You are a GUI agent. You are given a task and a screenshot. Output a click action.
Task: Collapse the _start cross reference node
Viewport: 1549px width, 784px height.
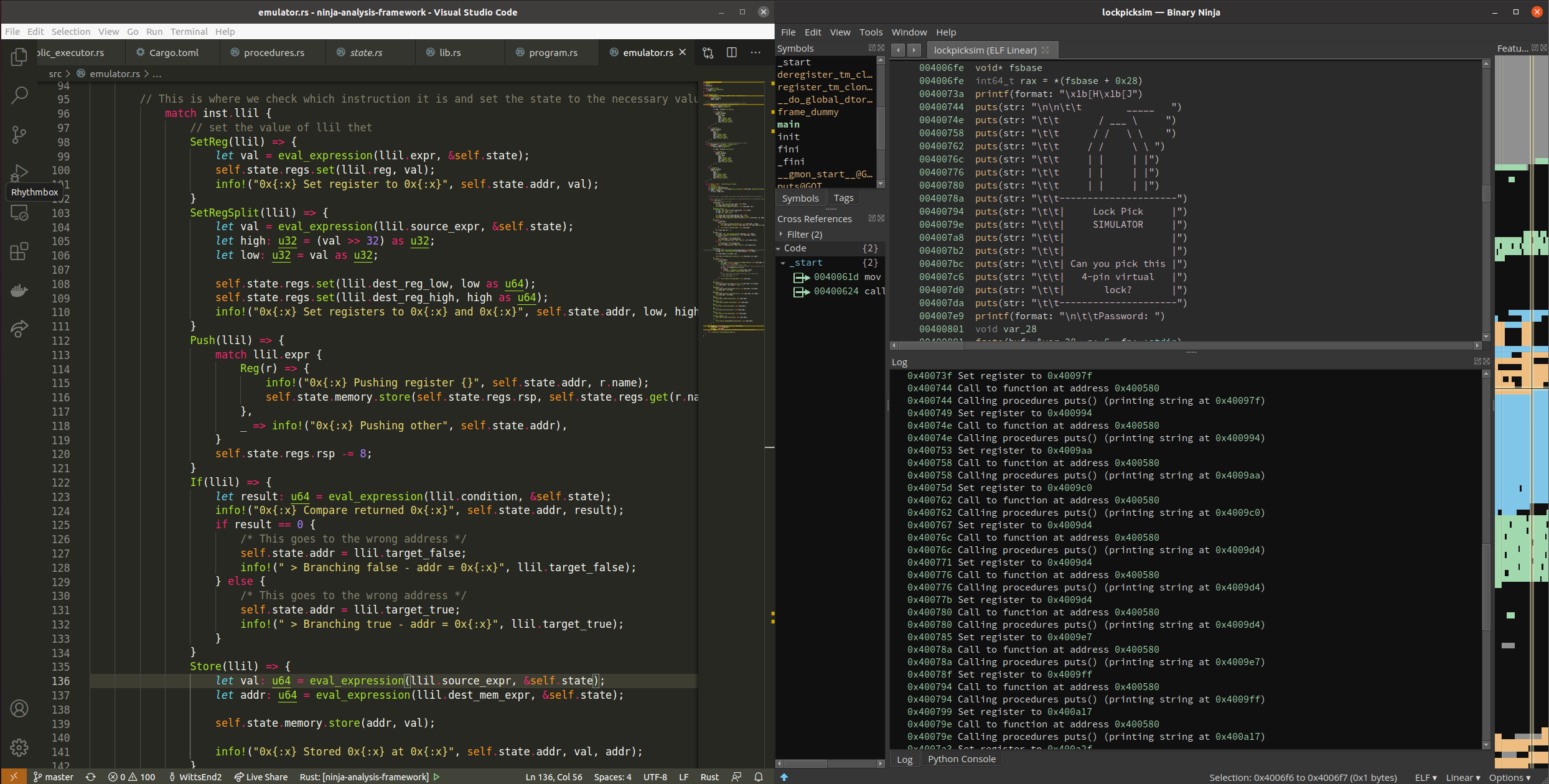click(784, 263)
